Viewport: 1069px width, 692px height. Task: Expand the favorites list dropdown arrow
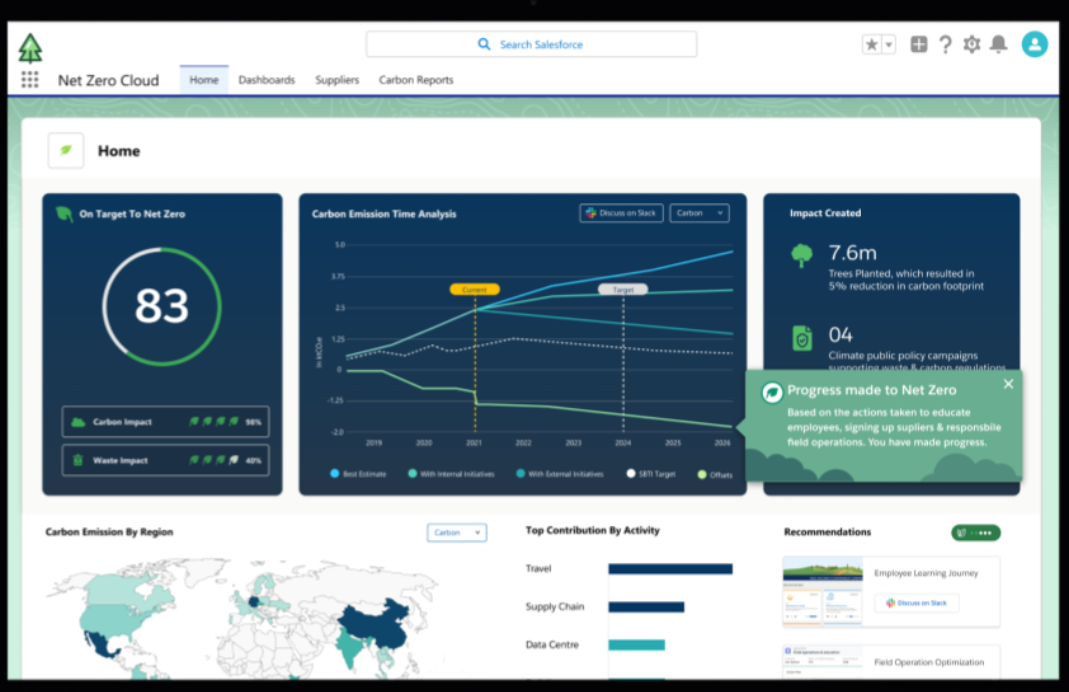coord(886,44)
